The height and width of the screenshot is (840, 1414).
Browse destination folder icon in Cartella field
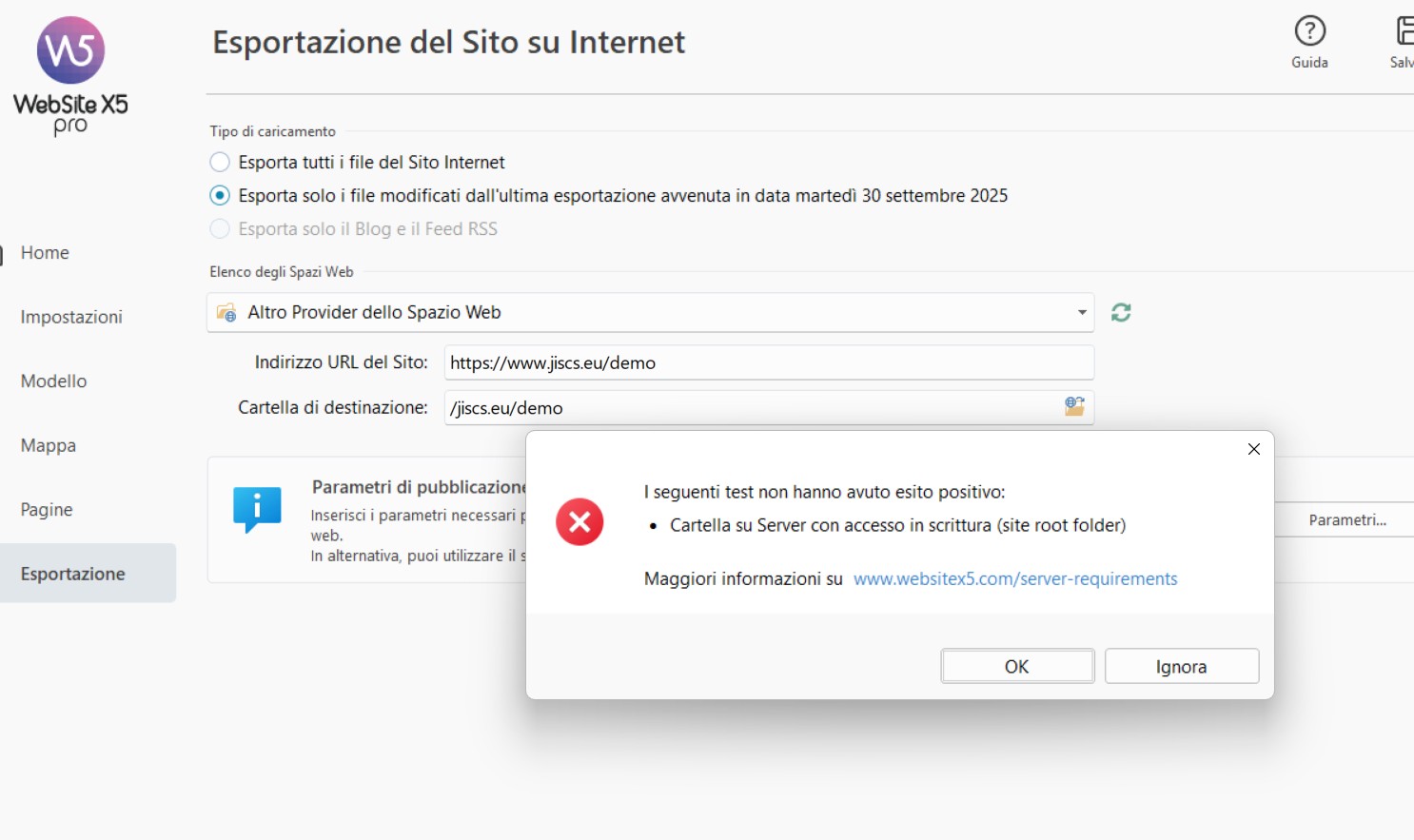1074,407
